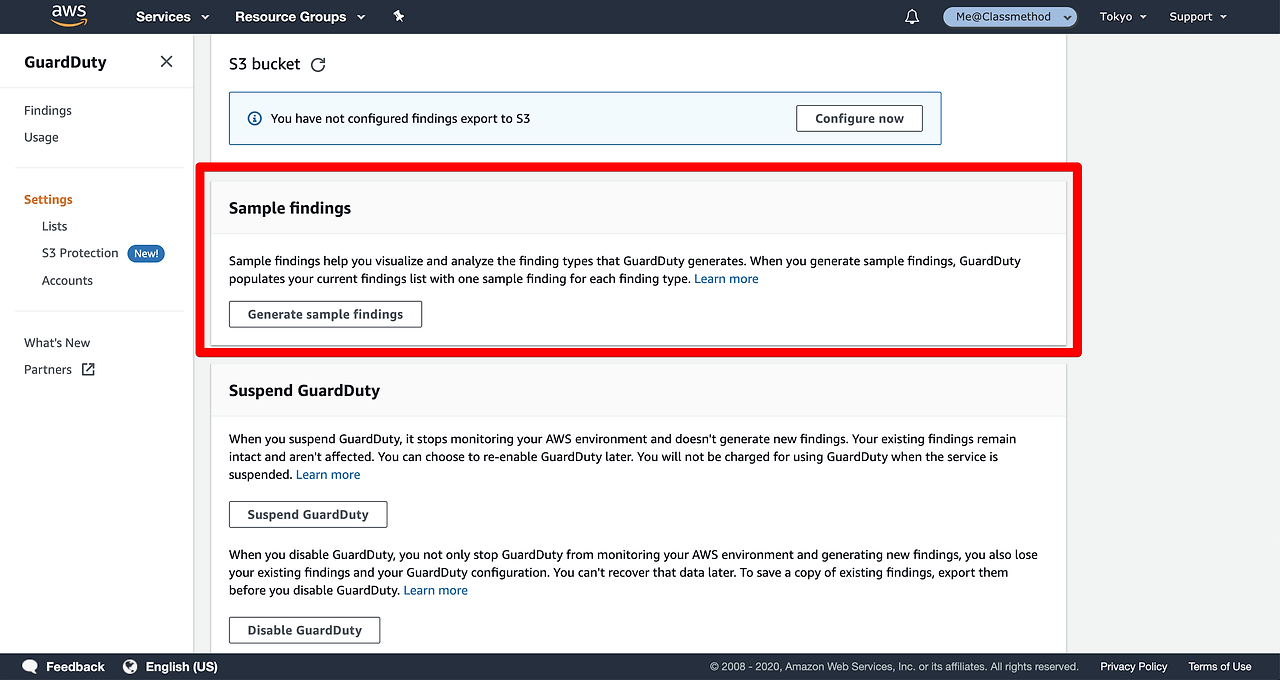Select Settings in the sidebar
1280x680 pixels.
[x=48, y=200]
